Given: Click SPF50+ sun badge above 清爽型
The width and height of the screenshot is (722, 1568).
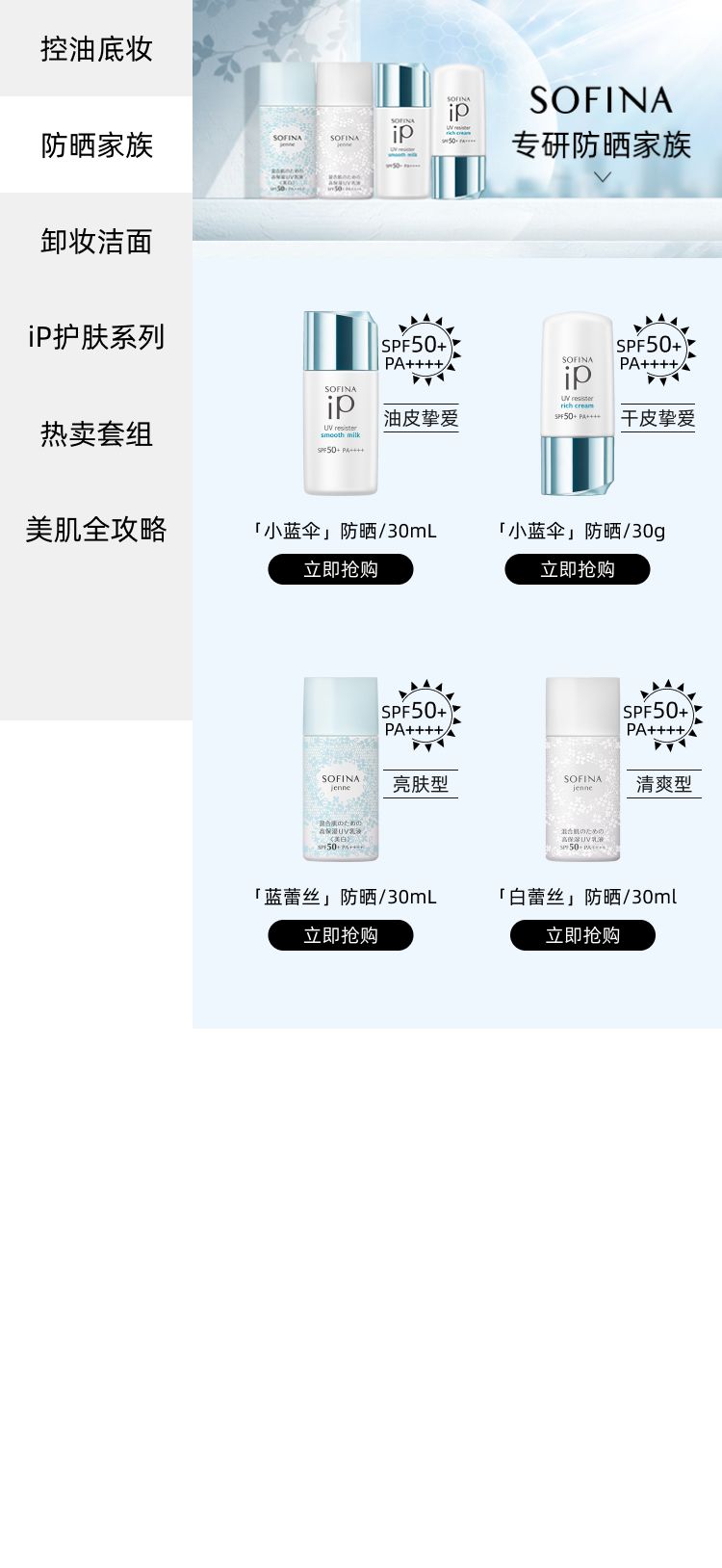Looking at the screenshot, I should [x=662, y=716].
